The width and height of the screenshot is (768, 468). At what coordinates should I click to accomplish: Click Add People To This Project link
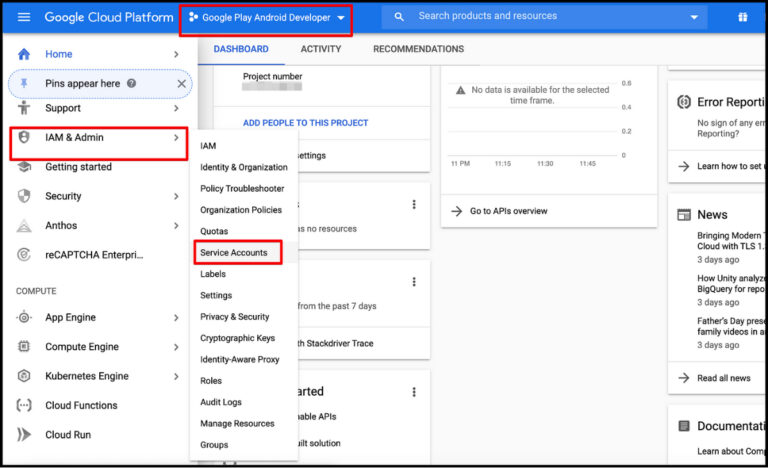coord(305,123)
